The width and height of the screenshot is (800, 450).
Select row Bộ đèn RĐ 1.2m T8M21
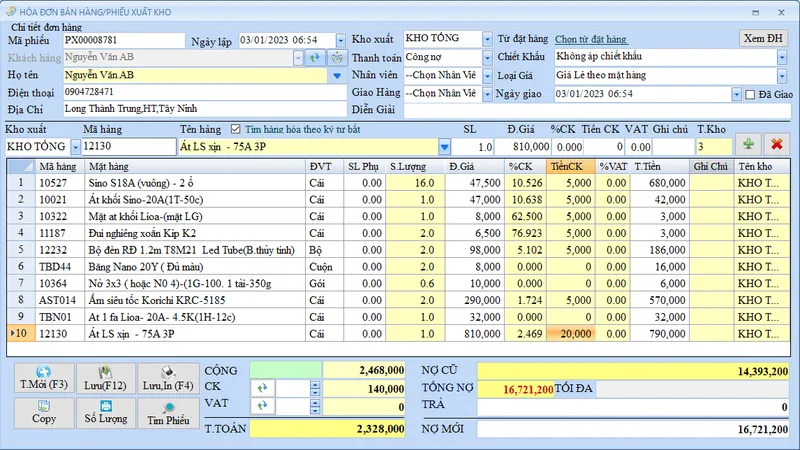[398, 250]
